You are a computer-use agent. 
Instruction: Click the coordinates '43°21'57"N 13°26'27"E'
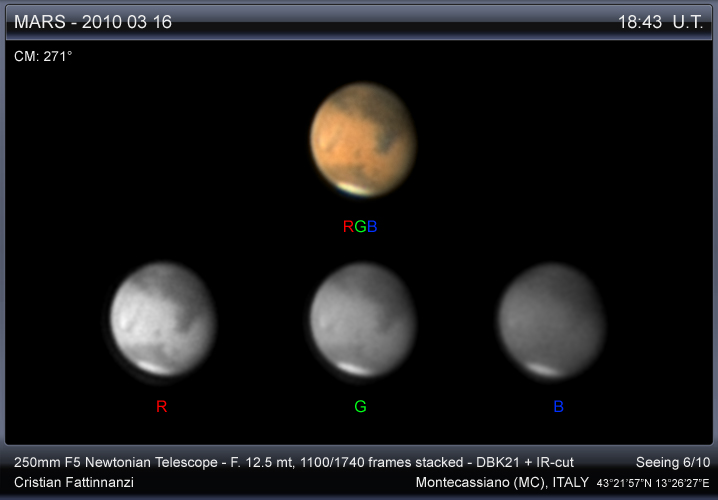click(x=653, y=483)
